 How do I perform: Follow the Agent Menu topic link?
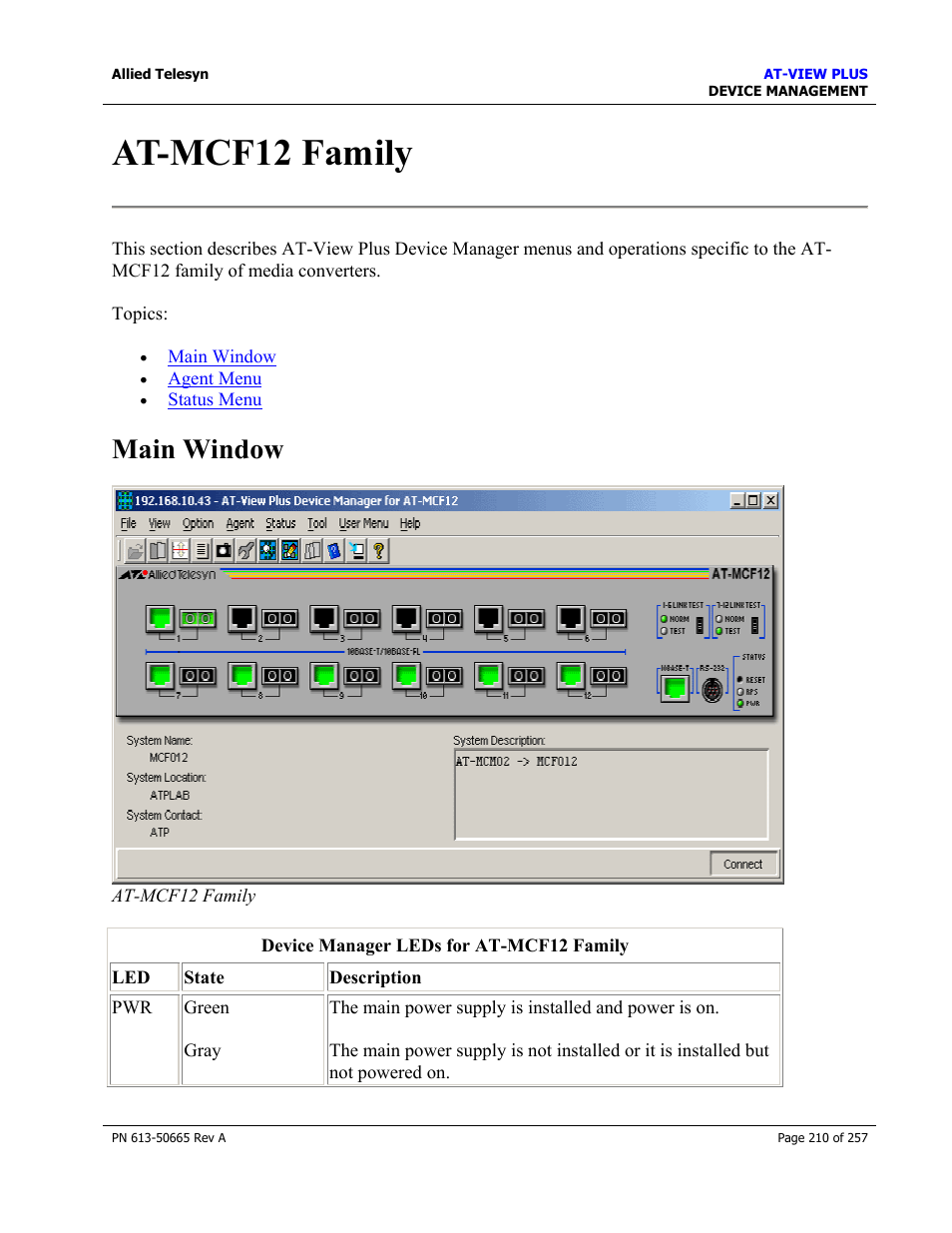point(215,378)
